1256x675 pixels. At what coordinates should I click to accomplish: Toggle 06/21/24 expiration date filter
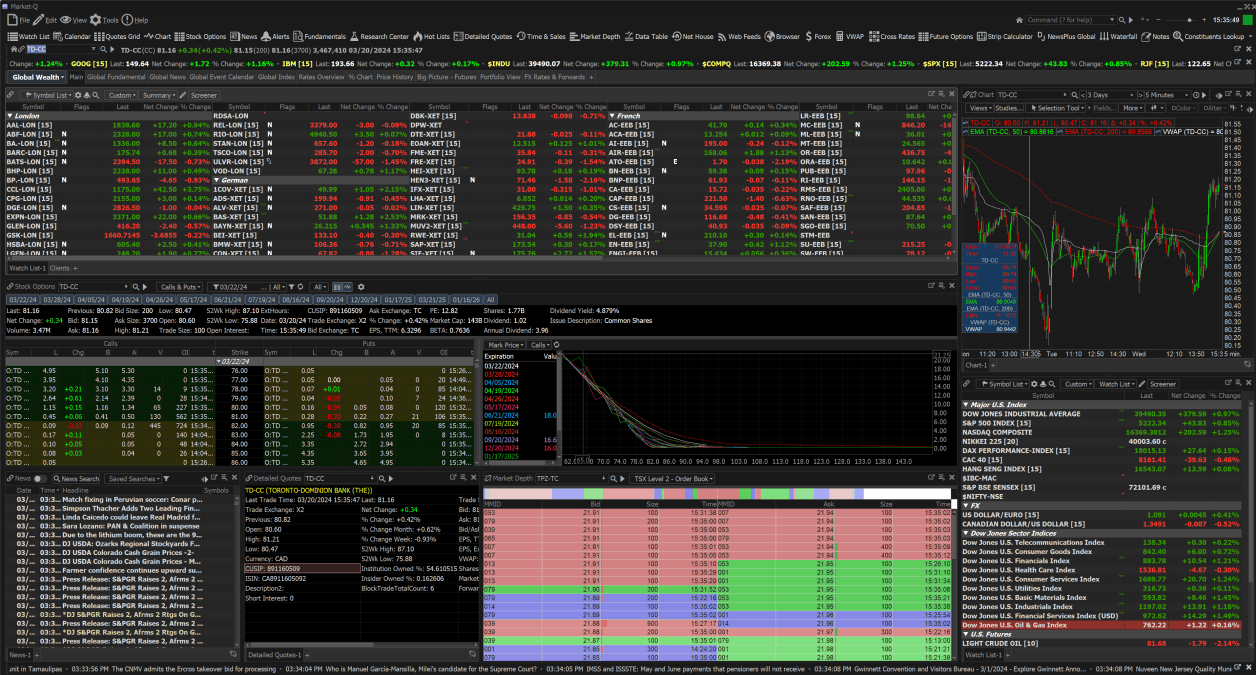click(x=227, y=300)
